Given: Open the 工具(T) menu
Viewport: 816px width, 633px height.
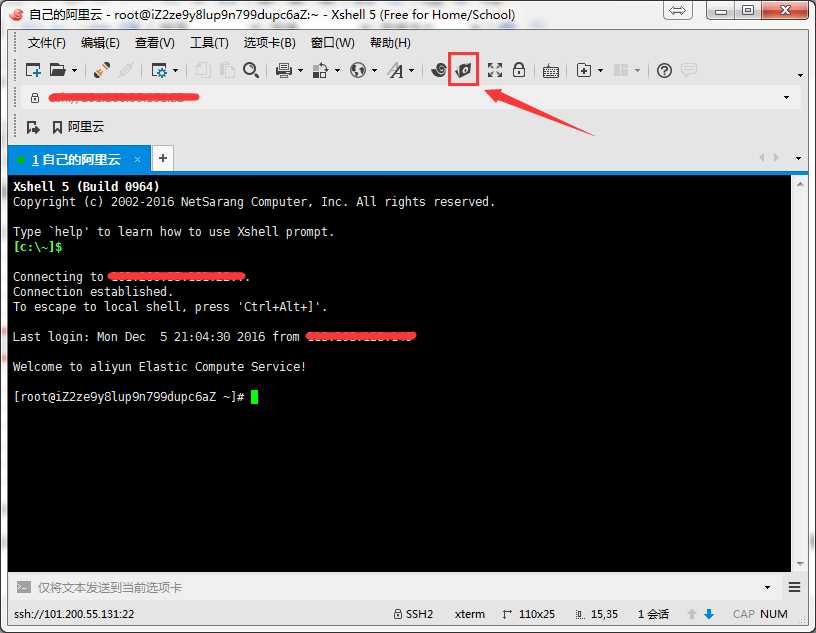Looking at the screenshot, I should click(209, 43).
